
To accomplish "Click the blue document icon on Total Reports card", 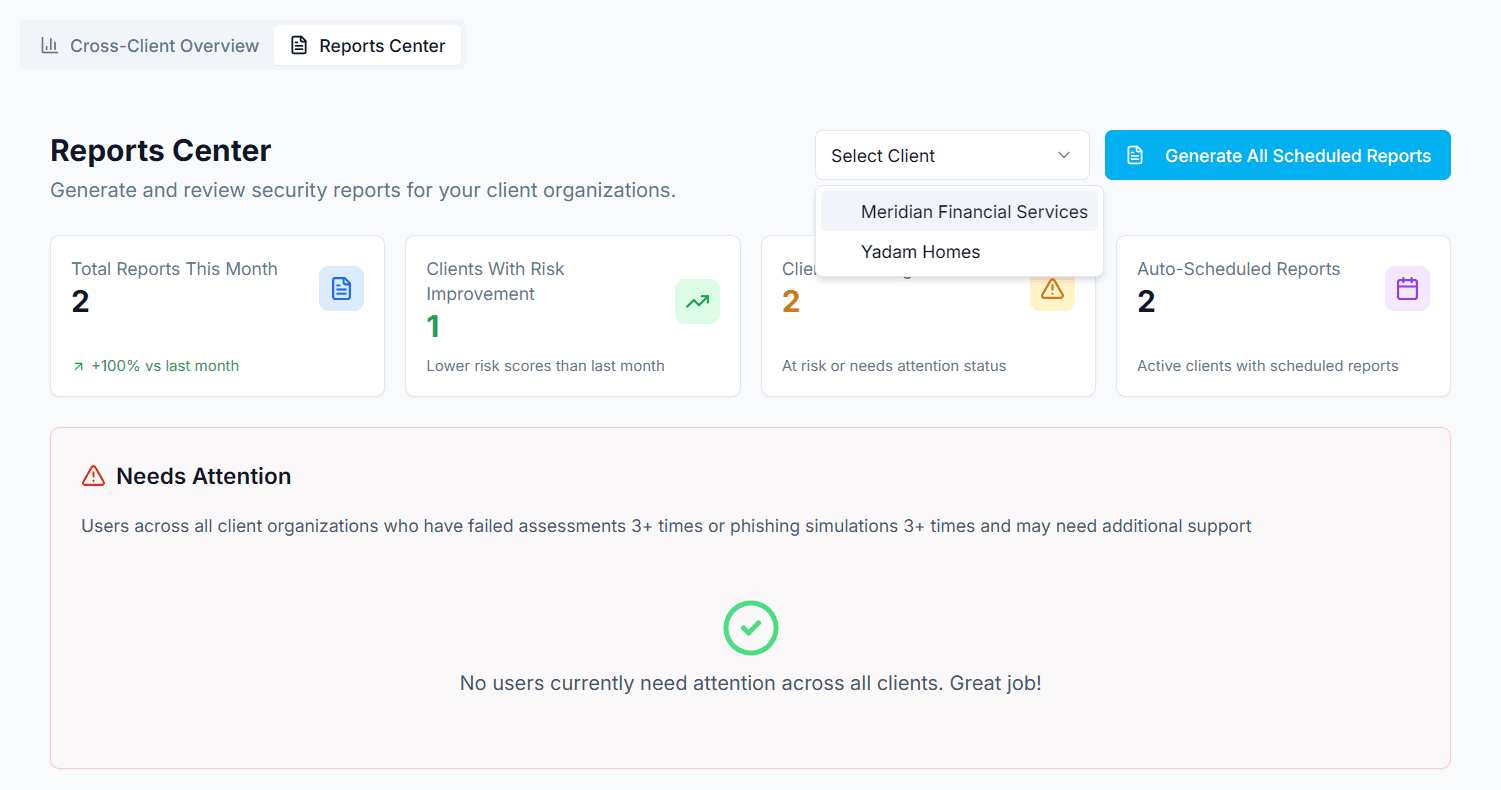I will click(341, 289).
